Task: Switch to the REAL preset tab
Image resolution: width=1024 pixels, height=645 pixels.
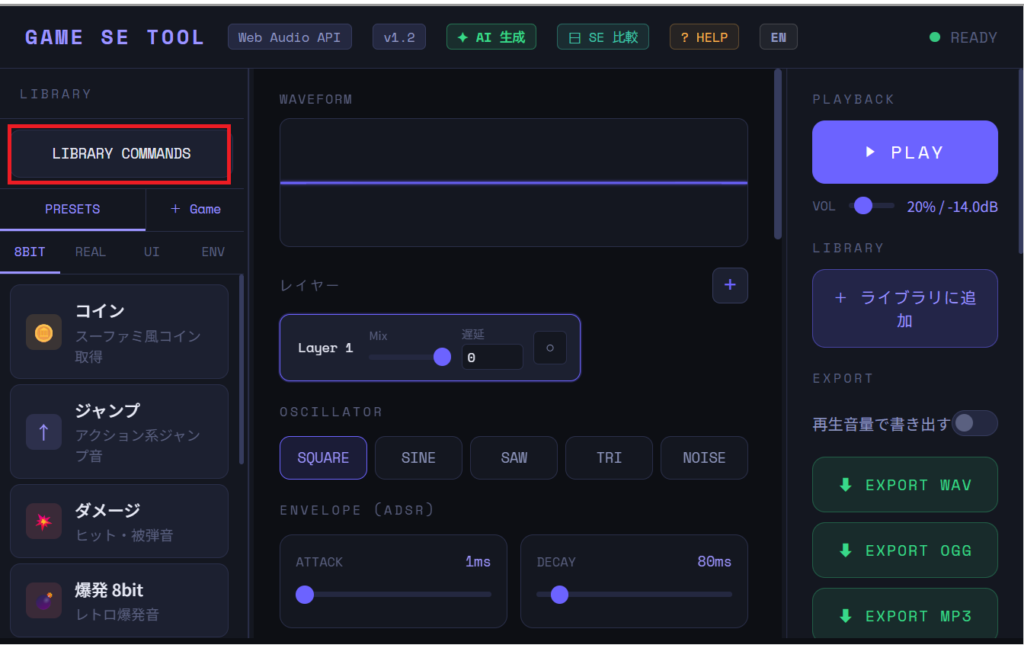Action: coord(90,252)
